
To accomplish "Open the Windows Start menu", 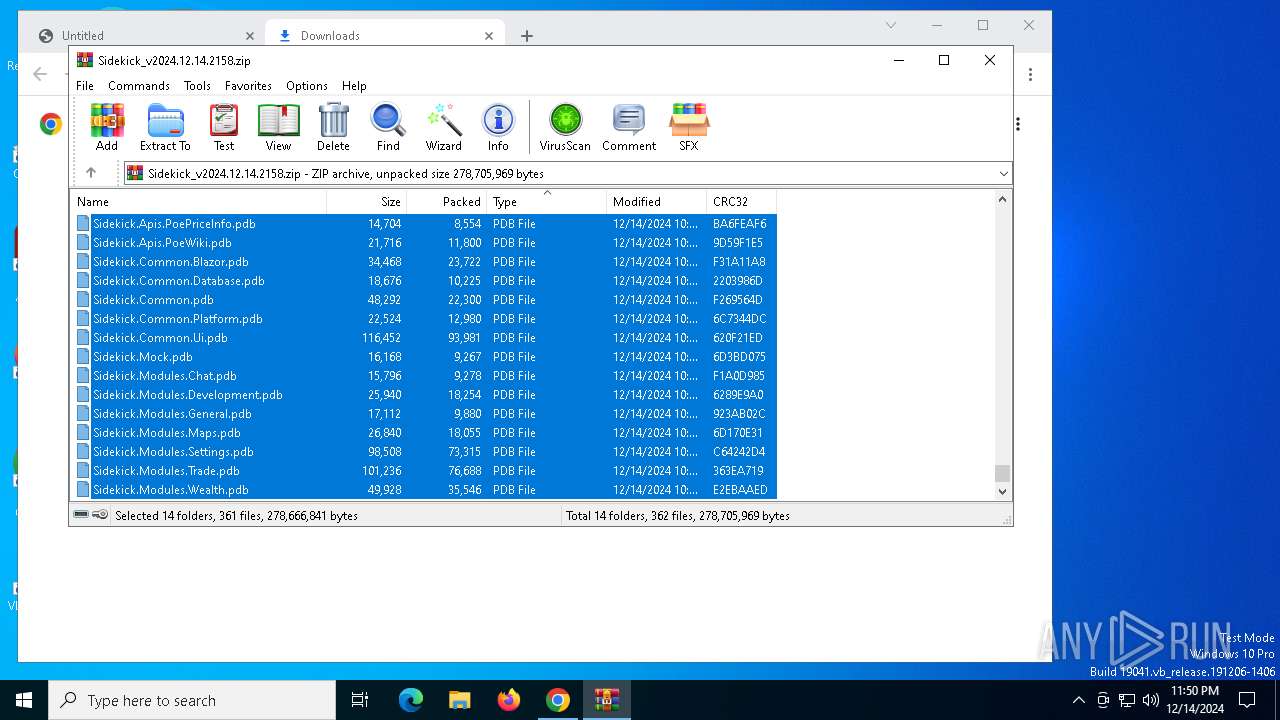I will 24,700.
